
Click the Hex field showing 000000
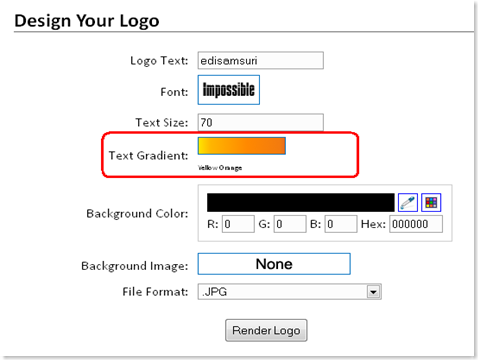(416, 224)
